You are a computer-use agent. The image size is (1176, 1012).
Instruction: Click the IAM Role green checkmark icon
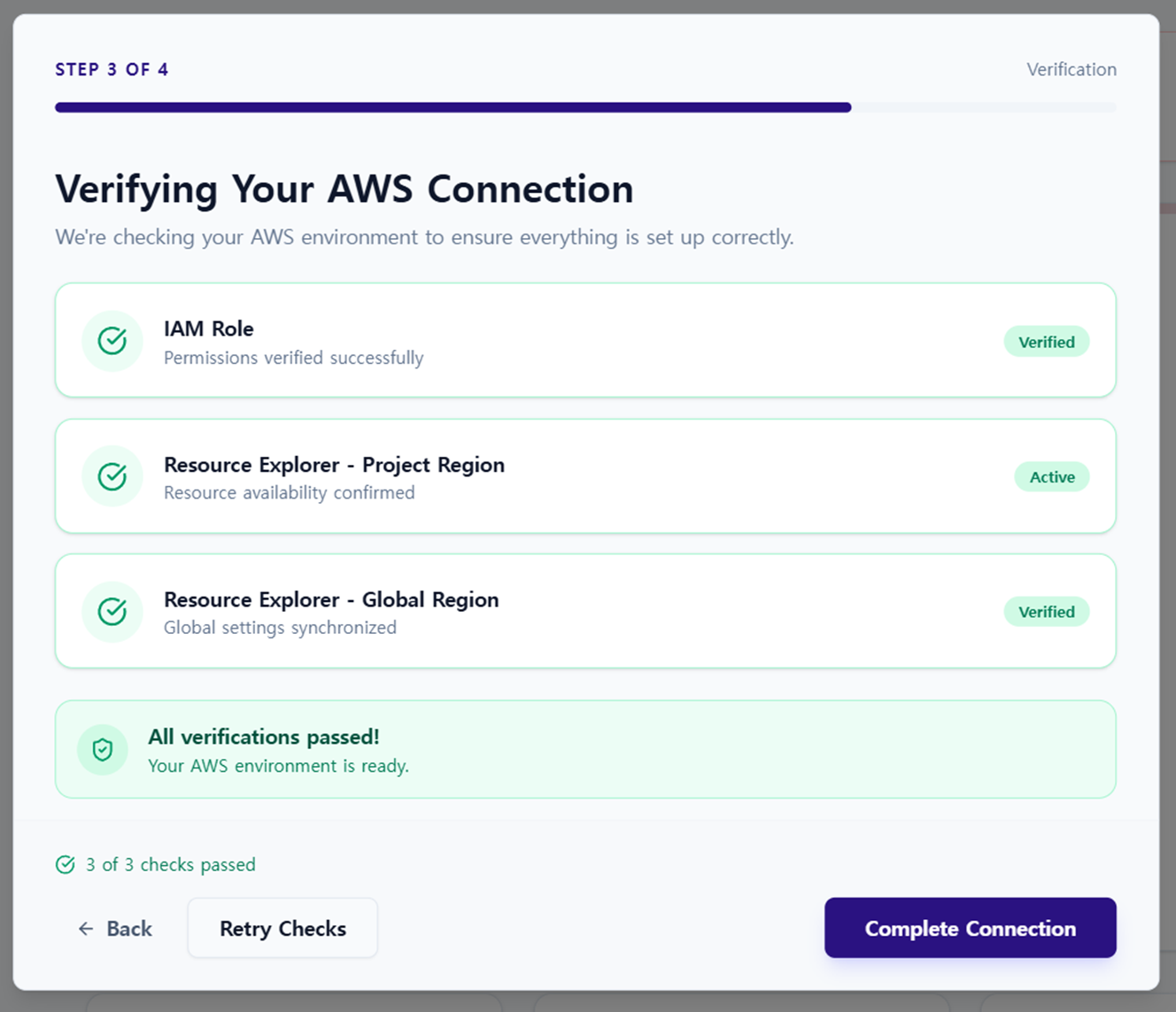112,341
